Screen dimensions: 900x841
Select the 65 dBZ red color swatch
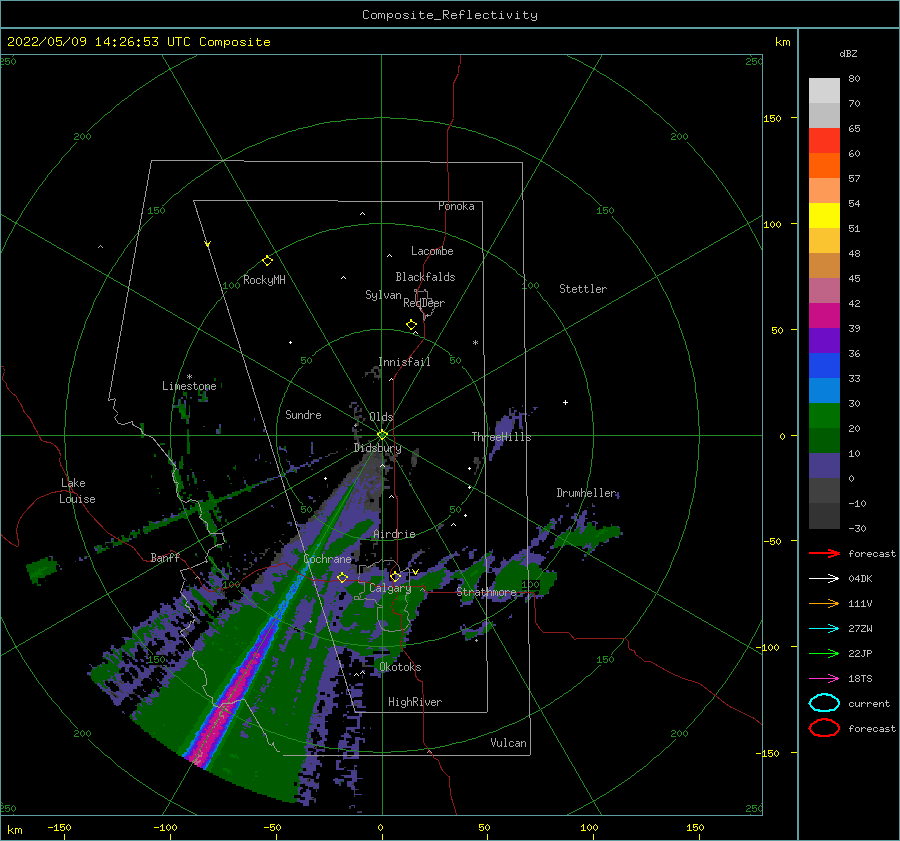point(824,140)
